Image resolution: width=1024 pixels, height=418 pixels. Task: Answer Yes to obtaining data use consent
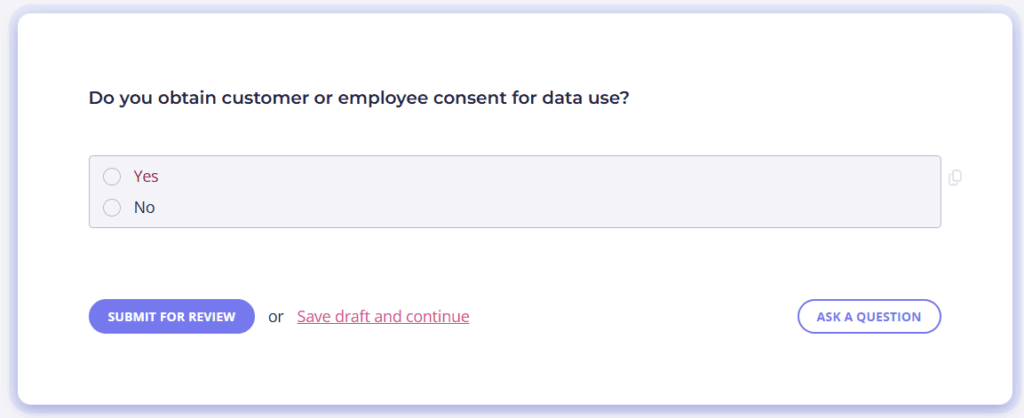(x=112, y=176)
